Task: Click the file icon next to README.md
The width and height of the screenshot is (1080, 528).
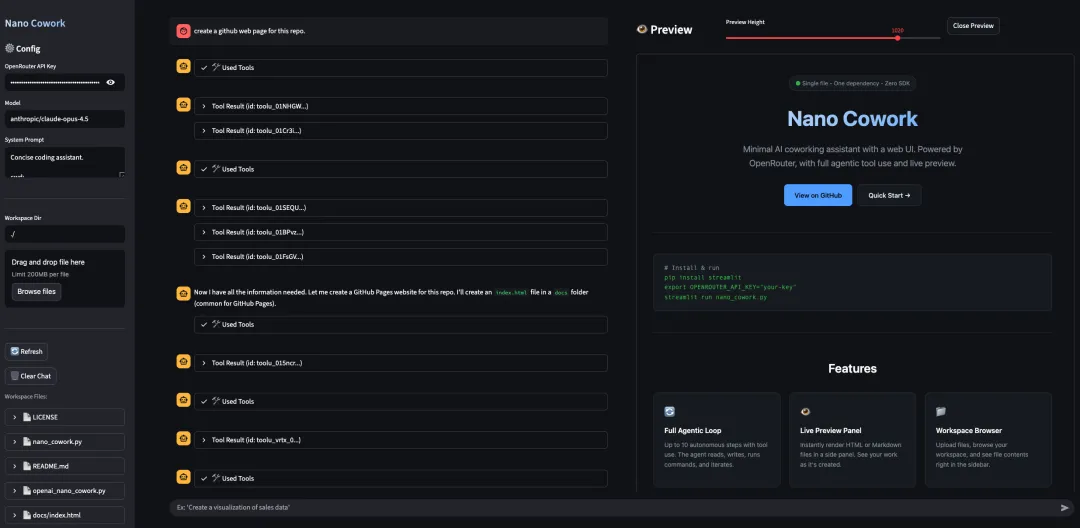Action: [x=28, y=466]
